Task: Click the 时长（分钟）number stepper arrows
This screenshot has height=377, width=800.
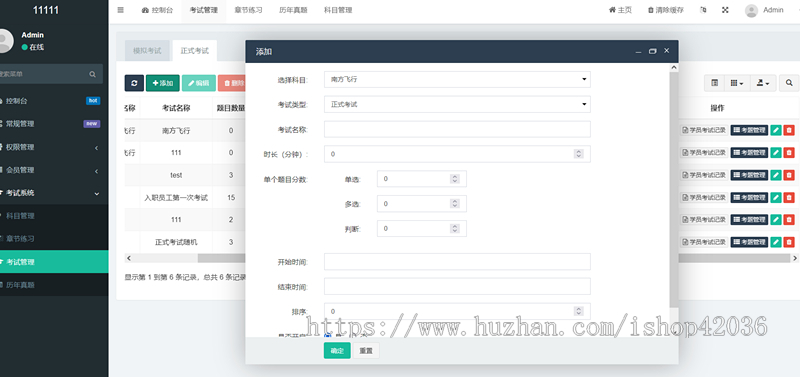Action: point(579,154)
